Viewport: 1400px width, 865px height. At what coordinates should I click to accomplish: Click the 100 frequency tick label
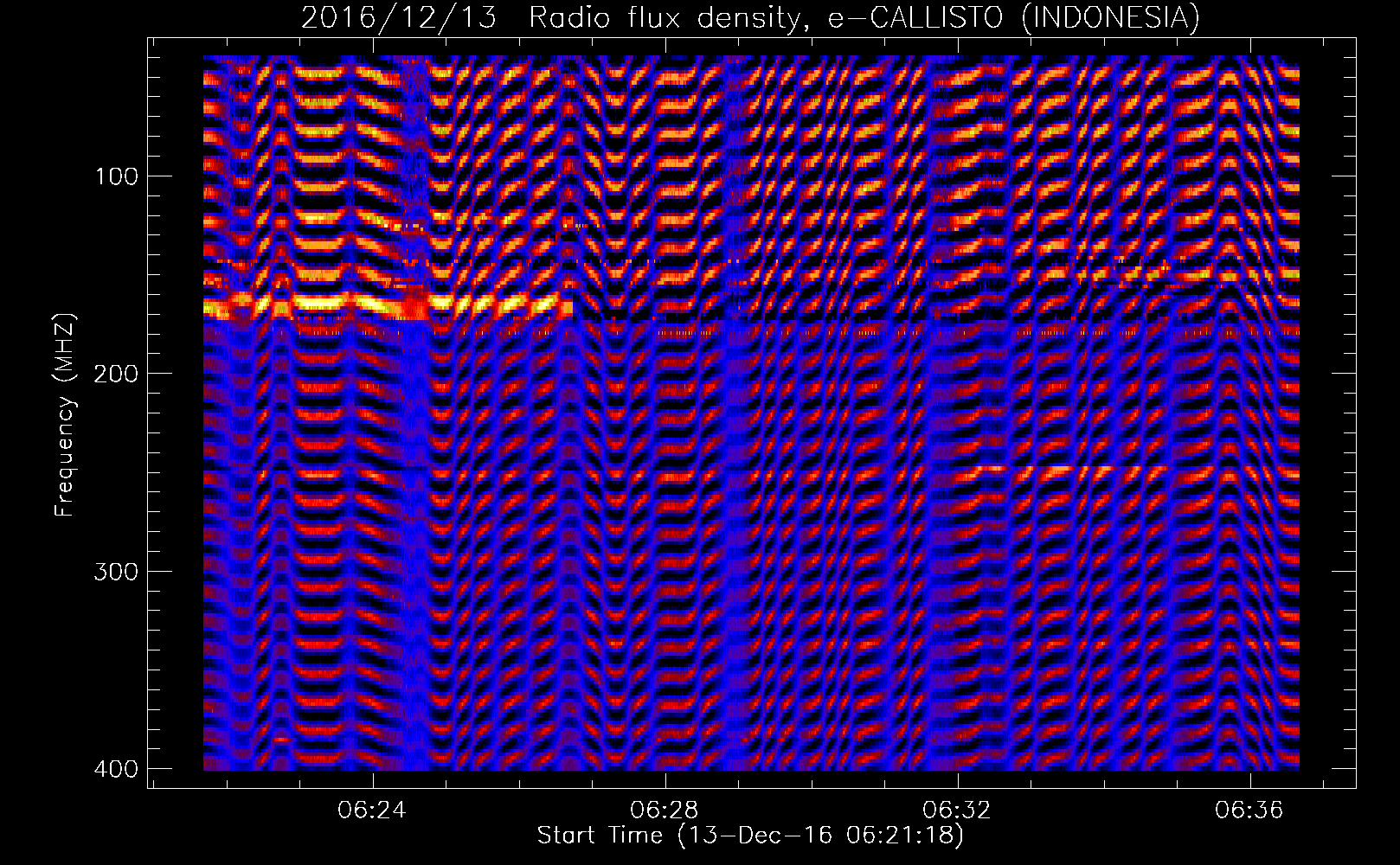[115, 176]
